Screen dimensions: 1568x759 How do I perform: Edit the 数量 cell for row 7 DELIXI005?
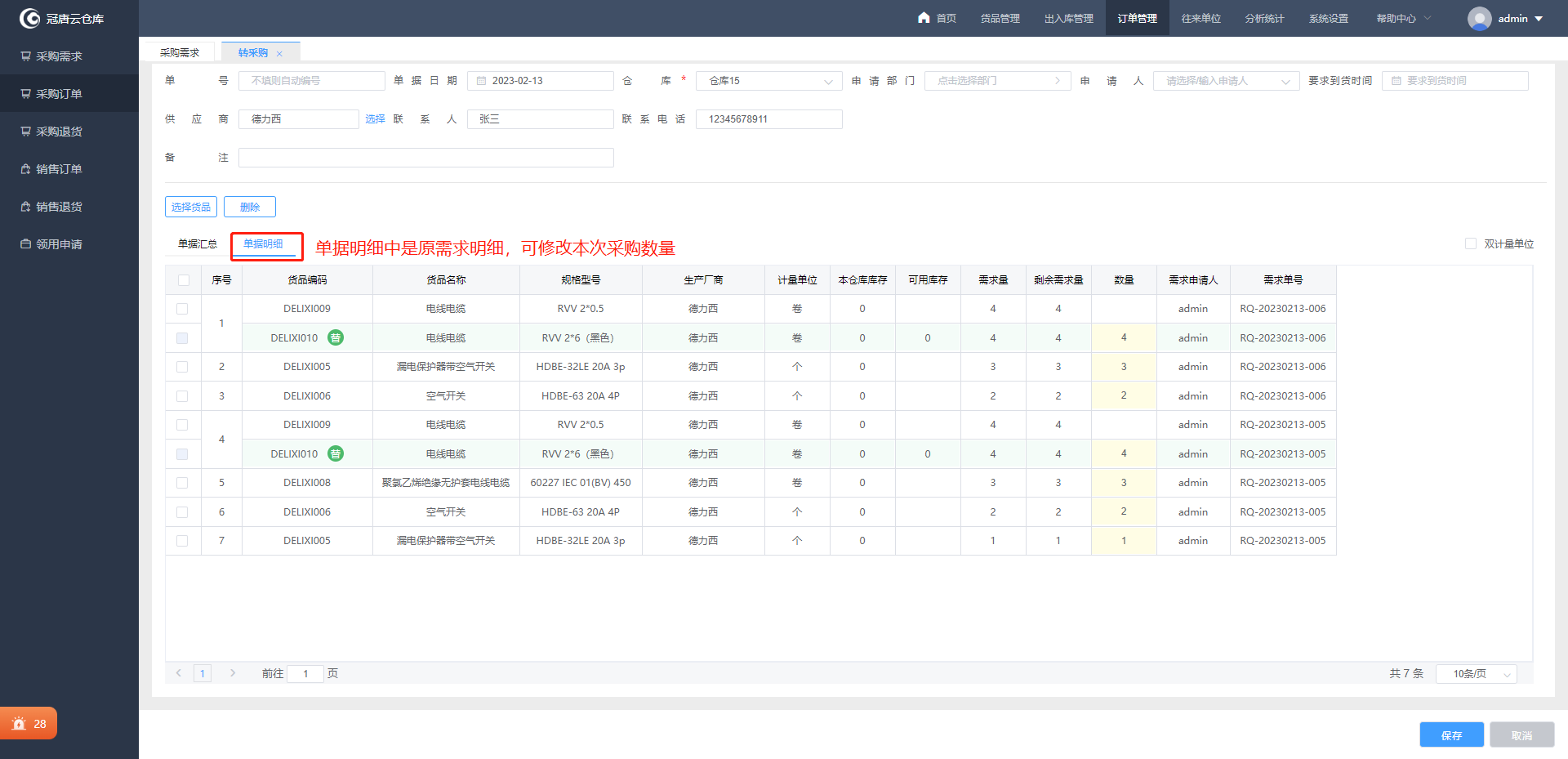tap(1124, 541)
